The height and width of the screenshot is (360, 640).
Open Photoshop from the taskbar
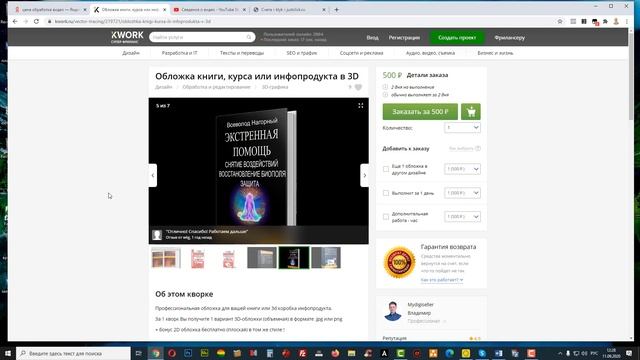[x=188, y=353]
